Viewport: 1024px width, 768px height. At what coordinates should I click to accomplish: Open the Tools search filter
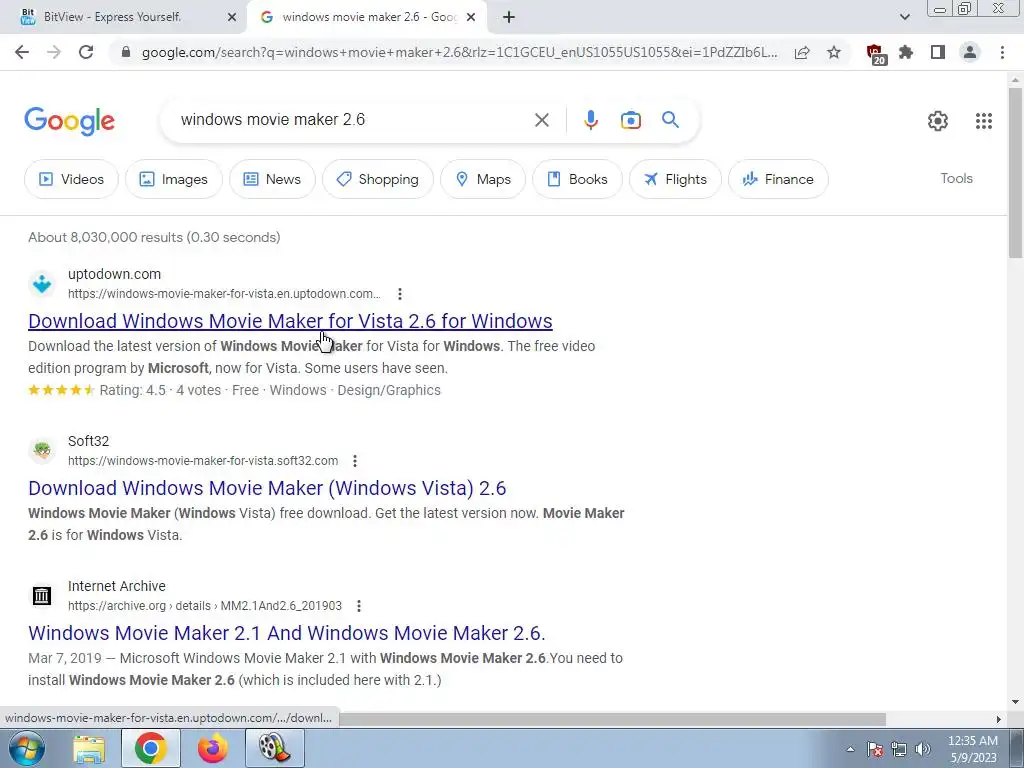[956, 178]
